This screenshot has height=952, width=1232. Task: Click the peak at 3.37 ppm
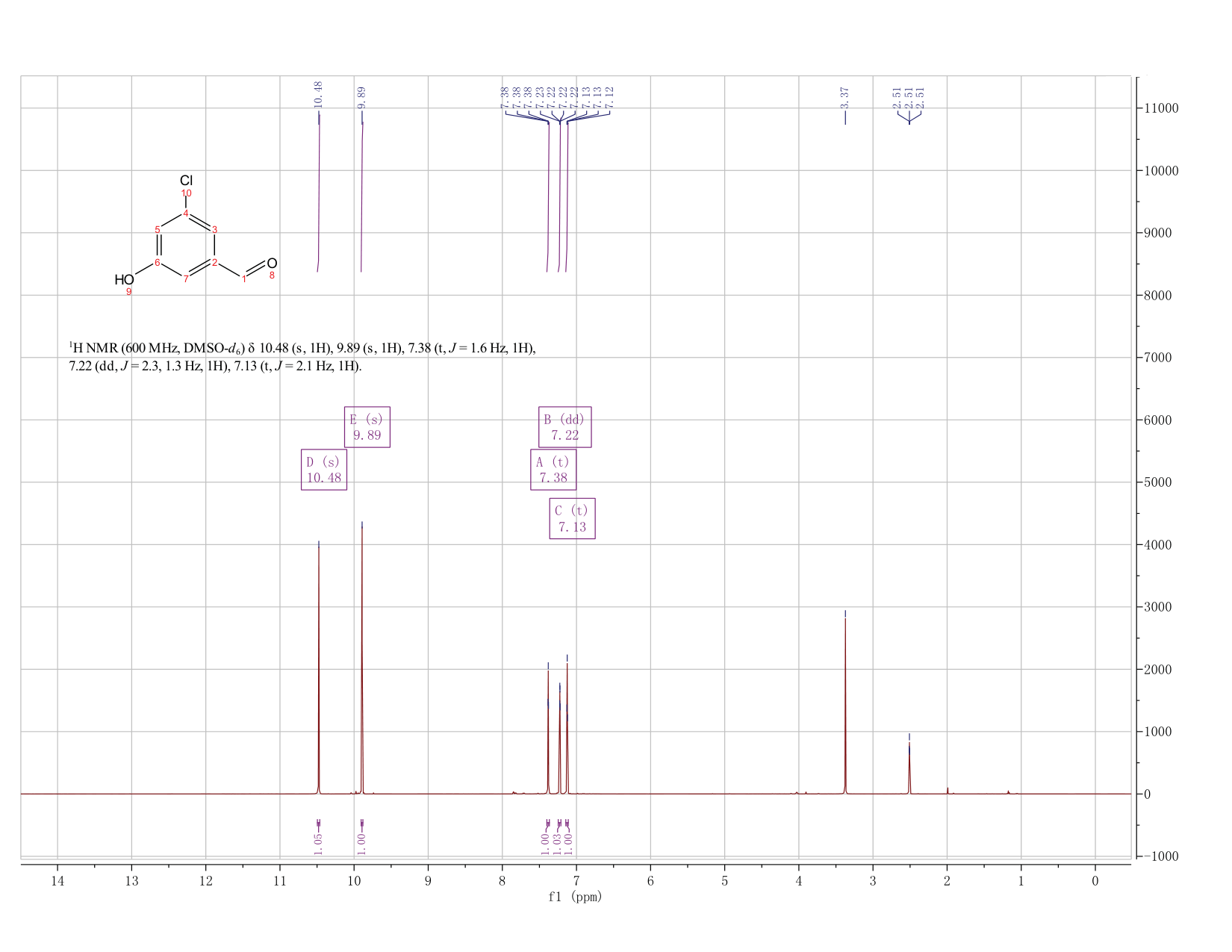pyautogui.click(x=845, y=702)
